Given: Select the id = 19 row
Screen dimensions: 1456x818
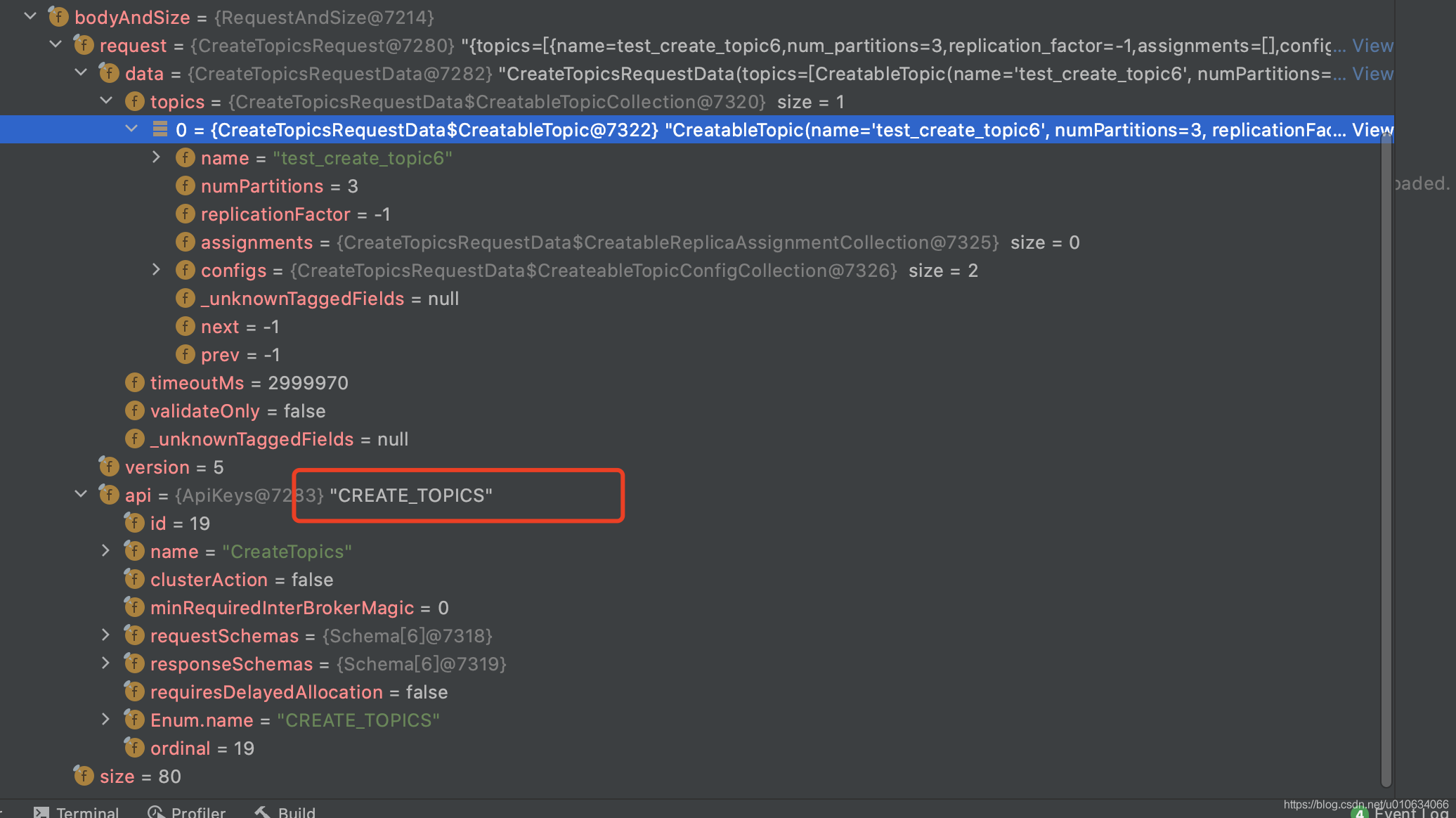Looking at the screenshot, I should click(697, 524).
